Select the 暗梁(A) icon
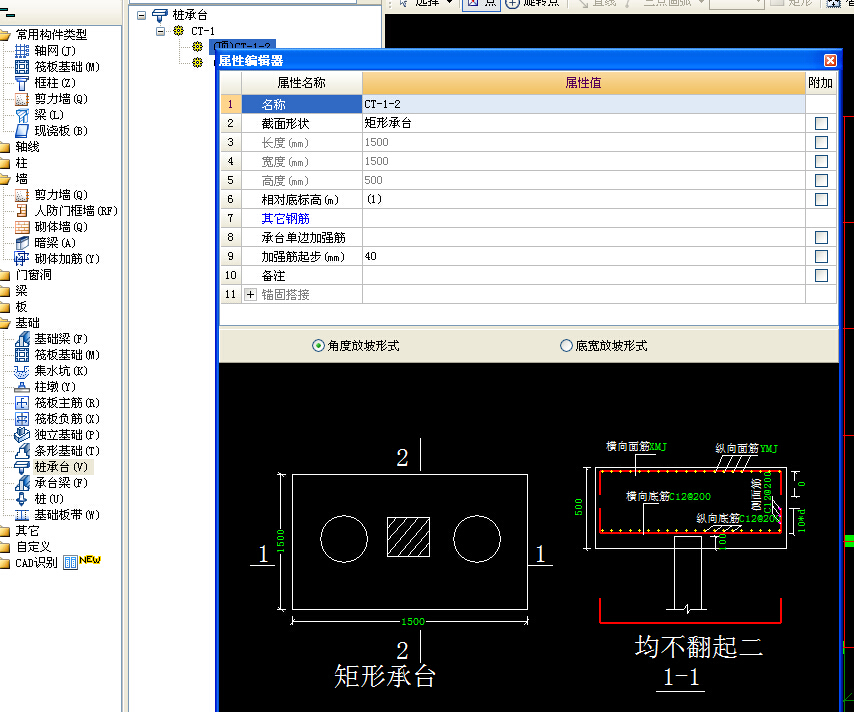The width and height of the screenshot is (854, 712). [x=22, y=243]
